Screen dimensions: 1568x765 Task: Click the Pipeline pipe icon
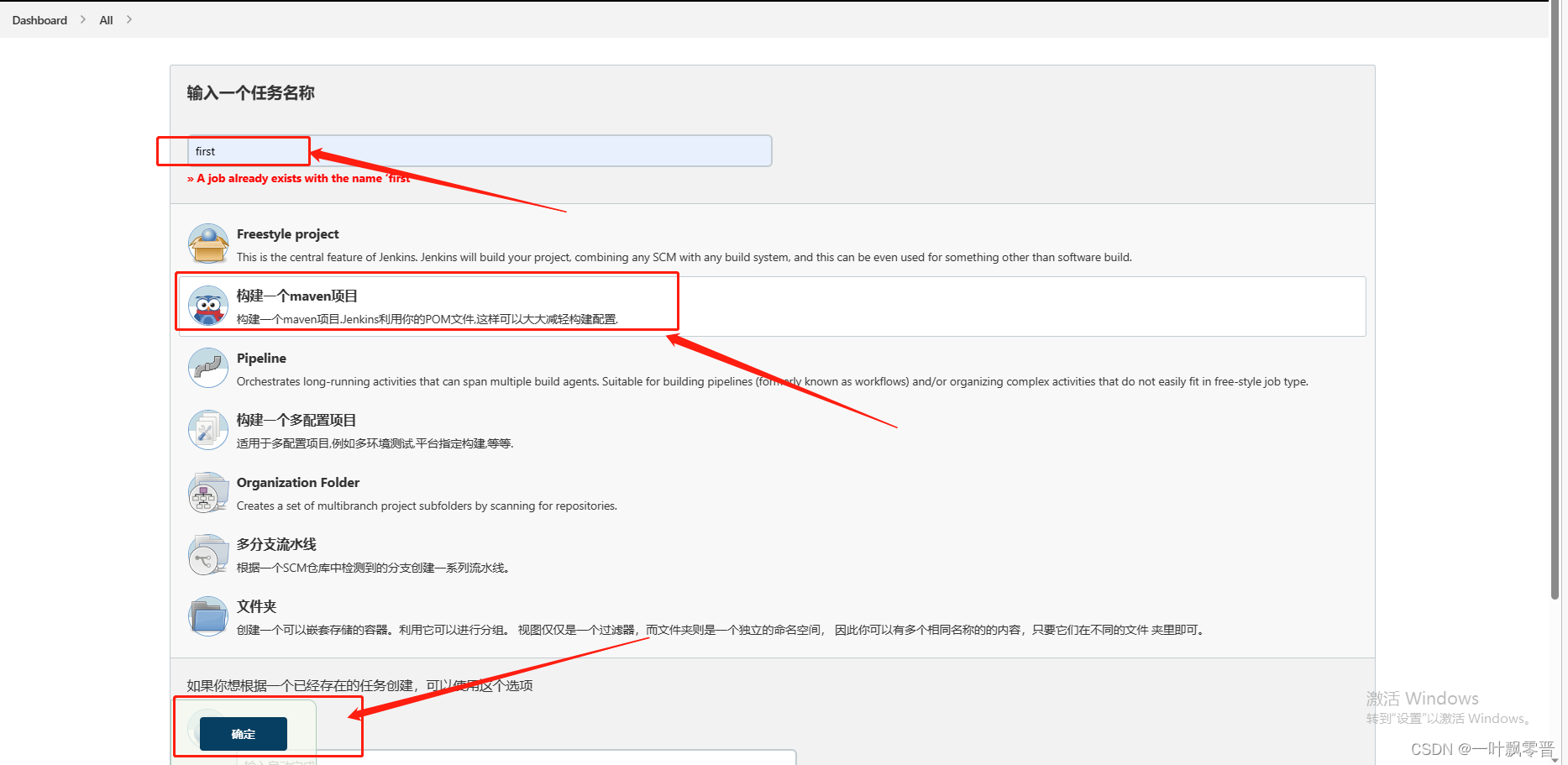pos(208,368)
